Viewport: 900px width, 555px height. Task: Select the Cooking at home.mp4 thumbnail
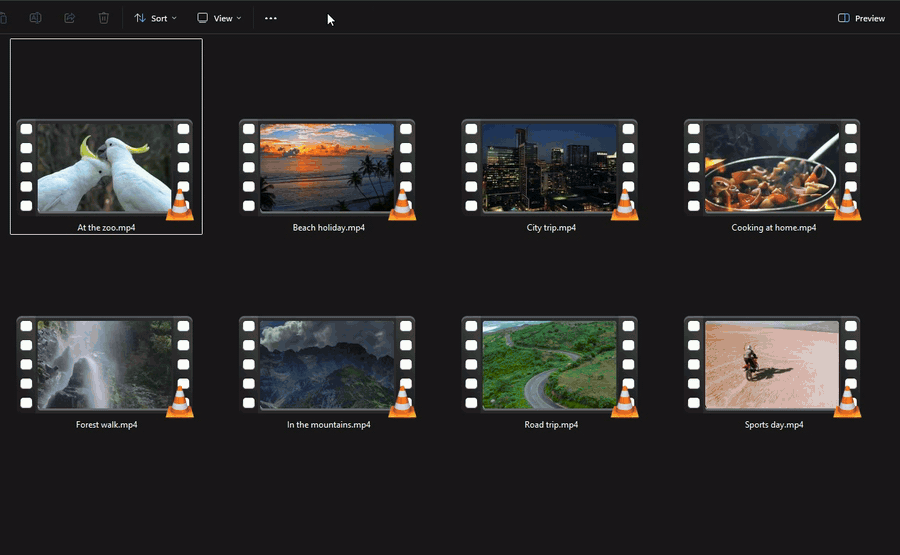pos(772,167)
